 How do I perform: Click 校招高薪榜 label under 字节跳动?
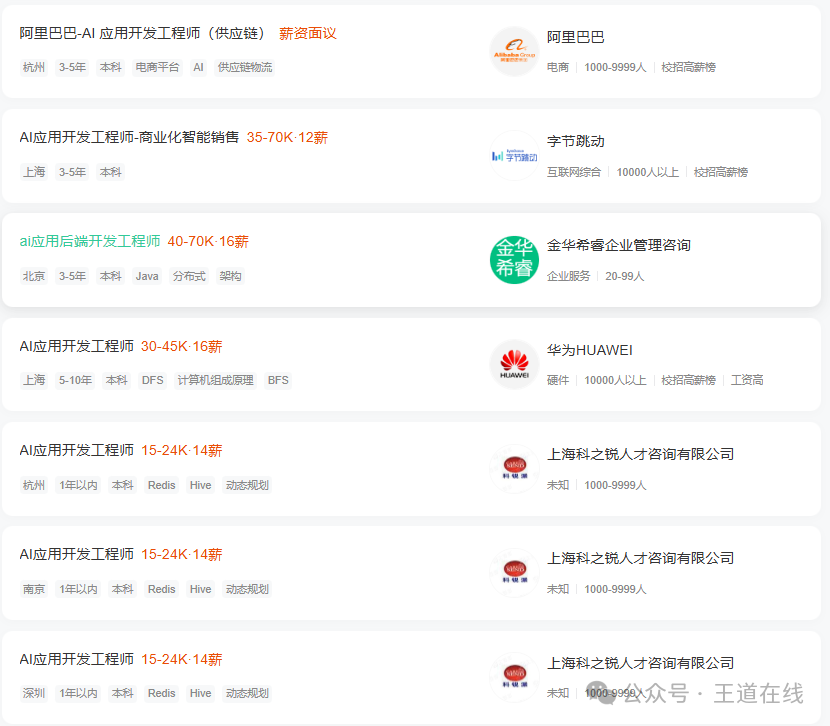(x=720, y=172)
